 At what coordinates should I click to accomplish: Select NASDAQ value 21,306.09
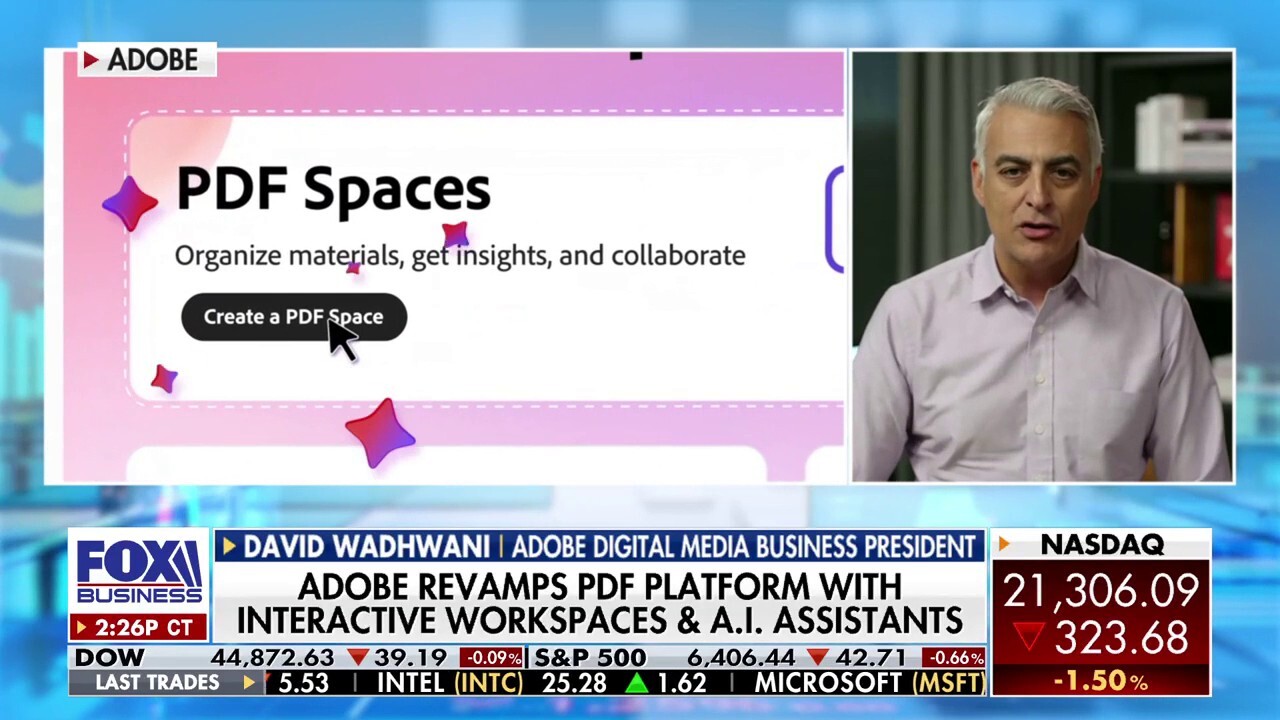(x=1101, y=591)
